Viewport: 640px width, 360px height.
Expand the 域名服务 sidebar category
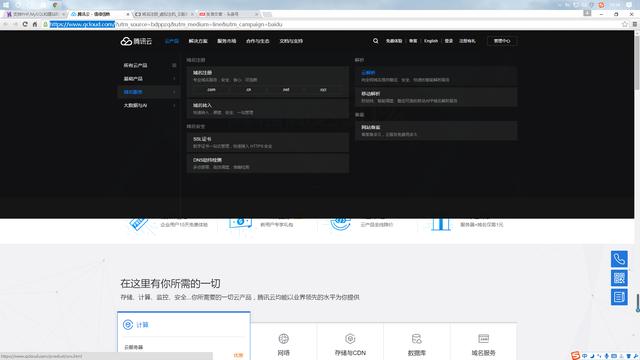(x=149, y=92)
